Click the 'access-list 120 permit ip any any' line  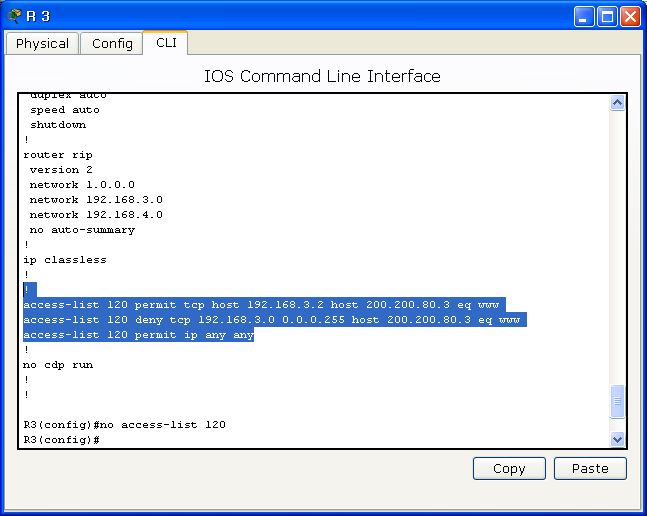(138, 335)
